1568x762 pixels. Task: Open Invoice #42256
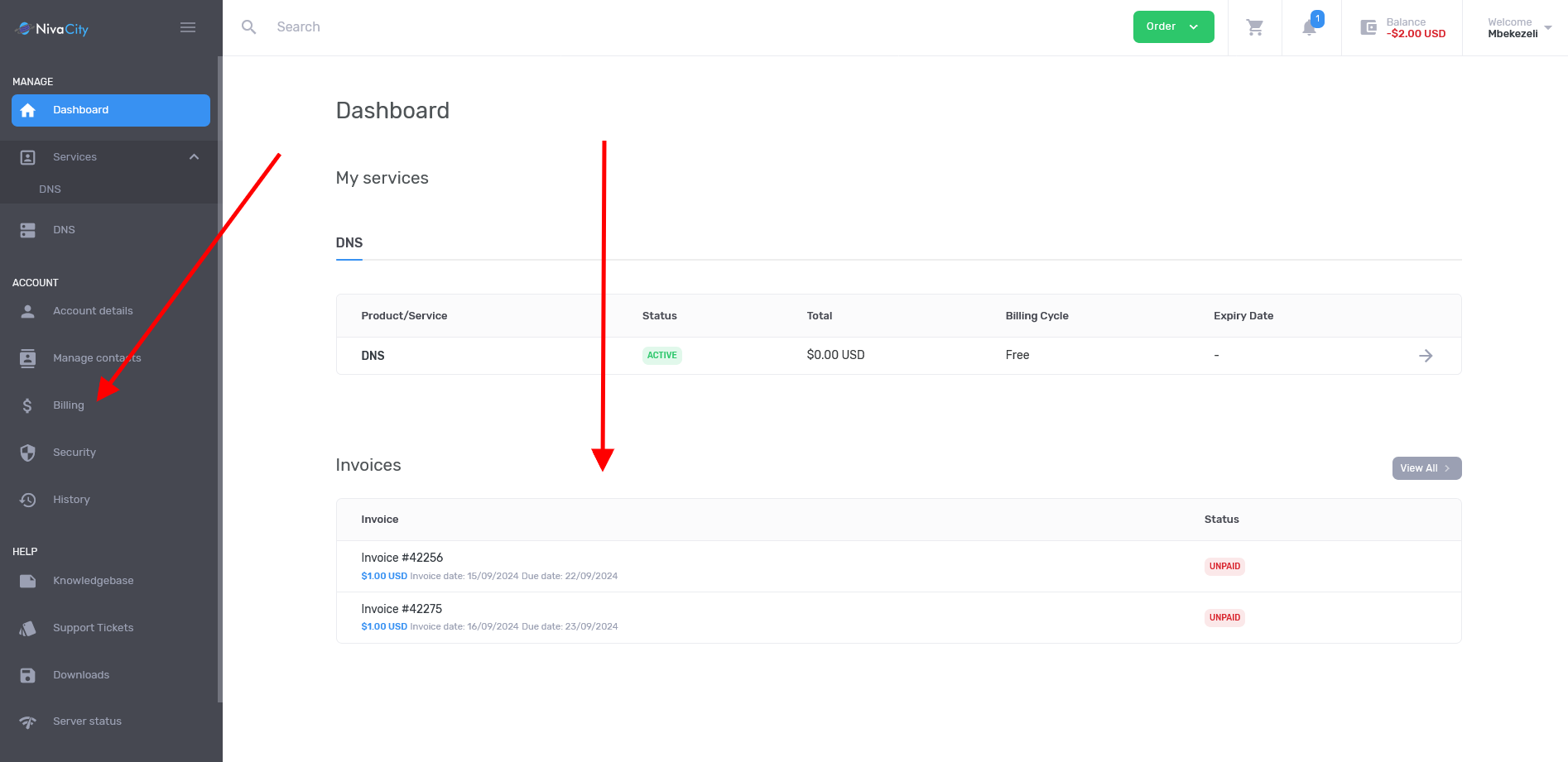(x=402, y=558)
